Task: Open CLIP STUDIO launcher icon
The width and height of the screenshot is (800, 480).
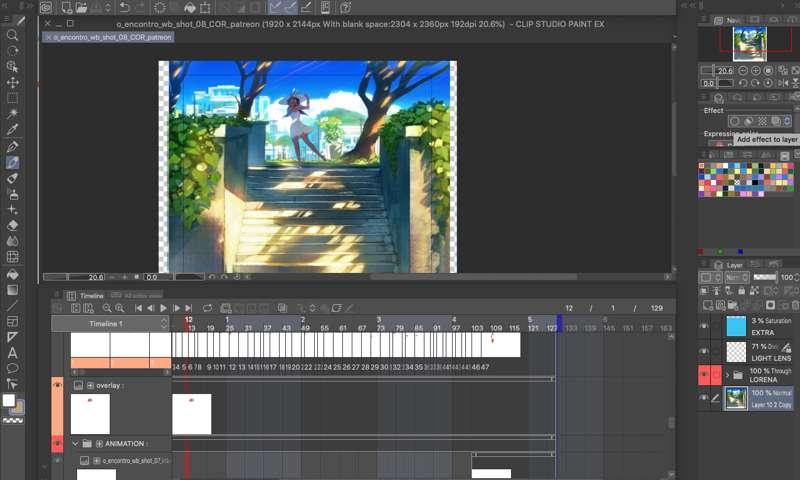Action: pos(46,7)
